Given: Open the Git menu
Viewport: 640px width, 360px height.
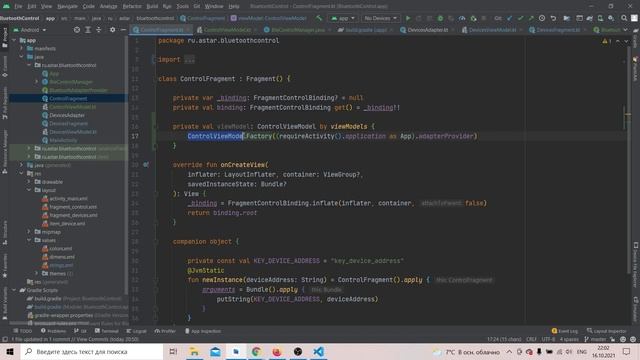Looking at the screenshot, I should tap(197, 7).
